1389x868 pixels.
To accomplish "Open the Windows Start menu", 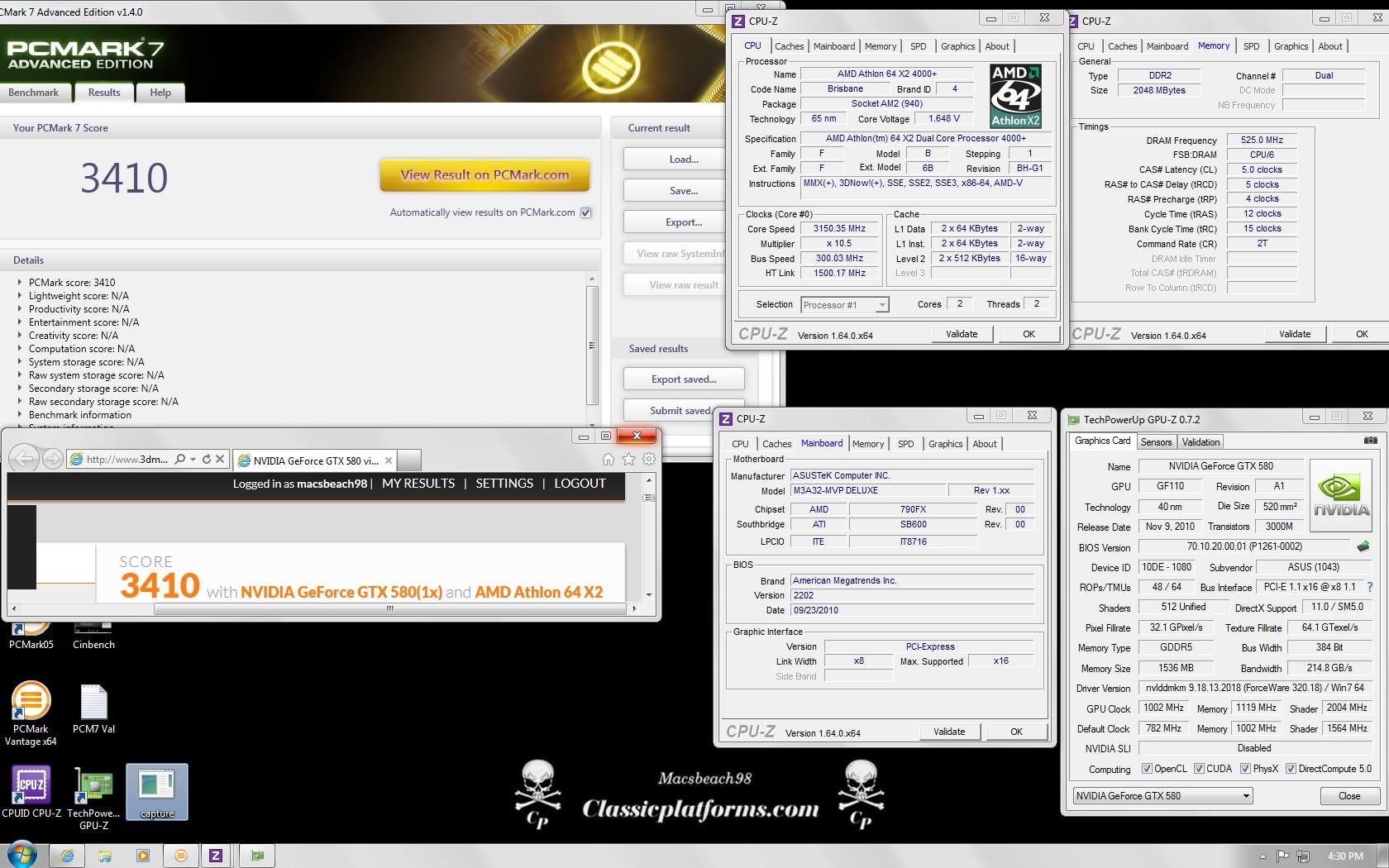I will tap(21, 855).
